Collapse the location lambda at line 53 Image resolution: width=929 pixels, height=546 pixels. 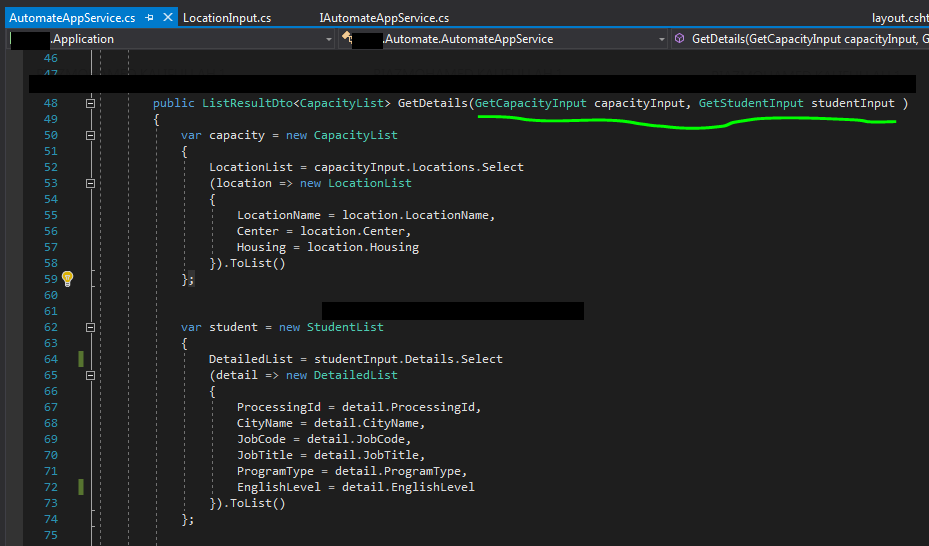90,183
